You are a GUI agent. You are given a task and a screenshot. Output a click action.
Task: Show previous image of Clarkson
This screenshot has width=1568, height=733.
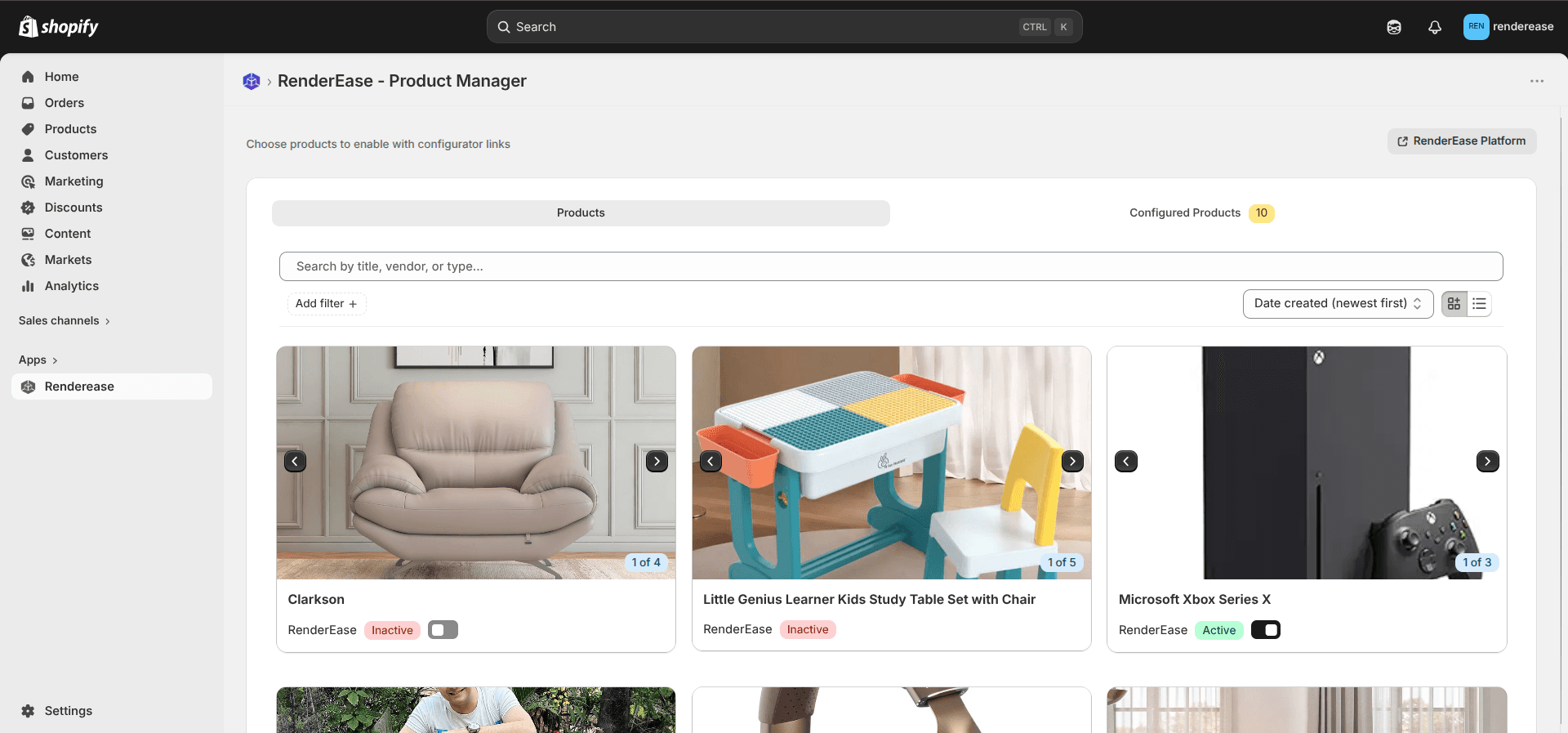tap(295, 462)
